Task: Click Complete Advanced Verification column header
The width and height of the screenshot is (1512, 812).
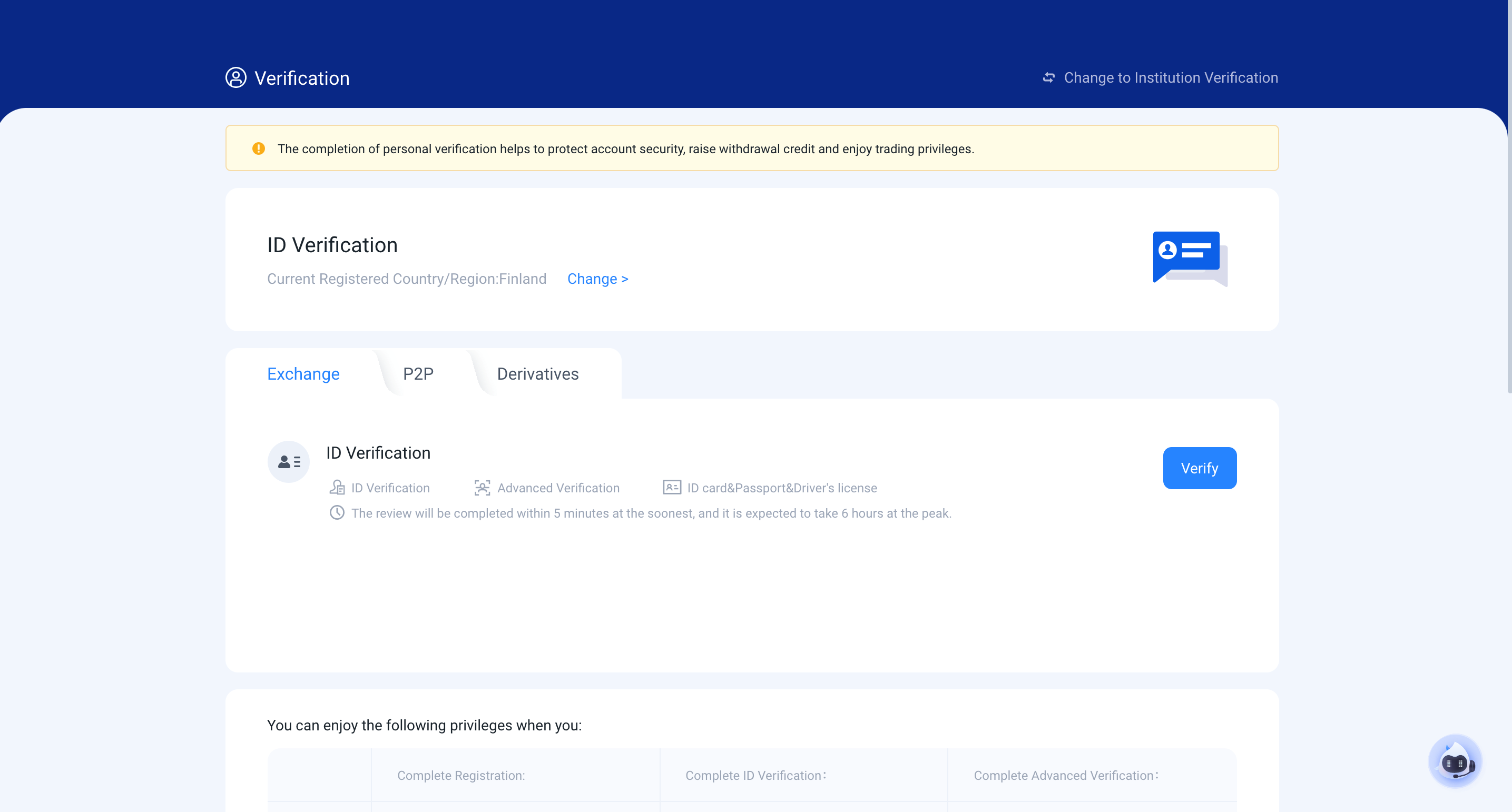Action: [x=1065, y=775]
